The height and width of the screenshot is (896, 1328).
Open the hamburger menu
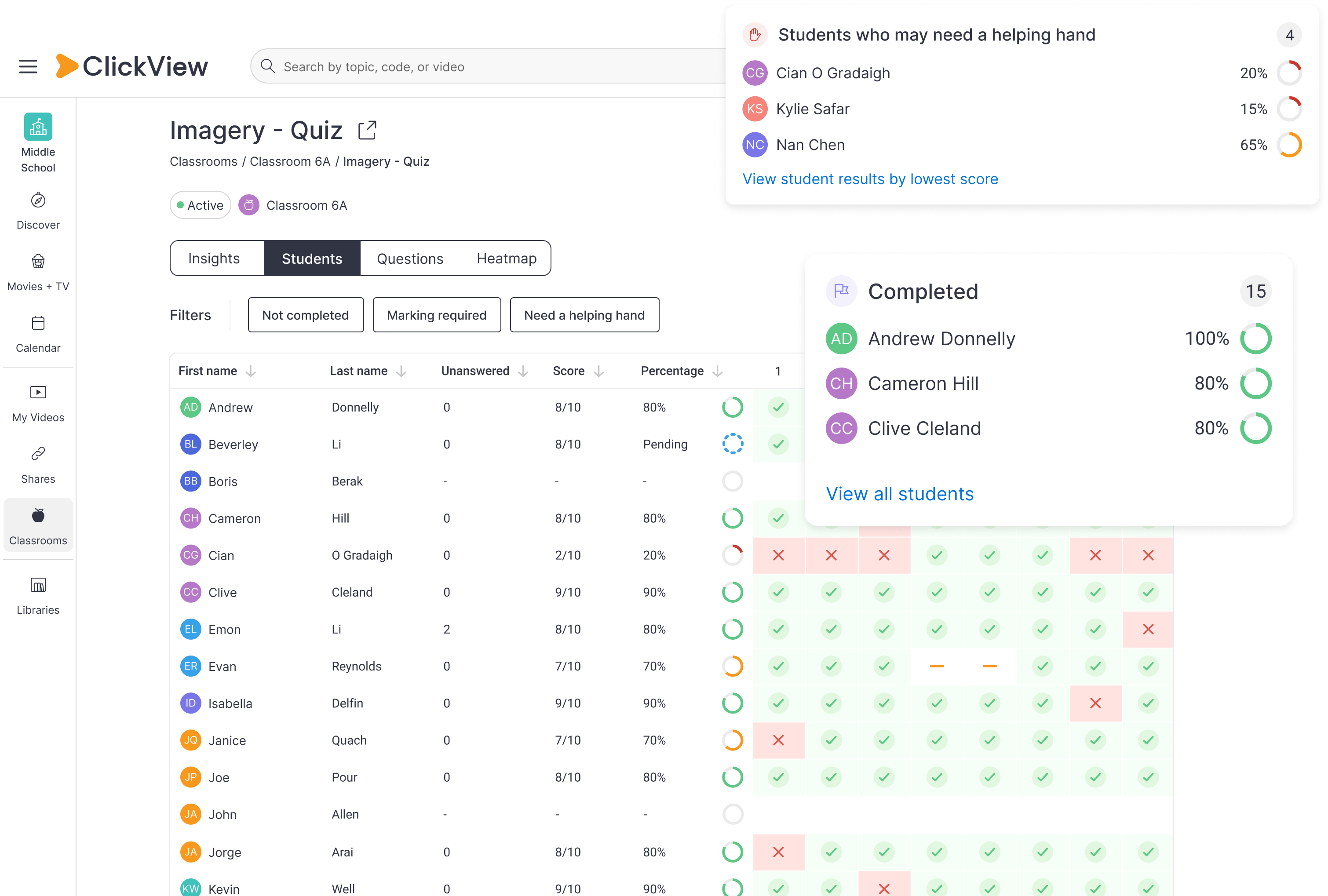point(28,66)
